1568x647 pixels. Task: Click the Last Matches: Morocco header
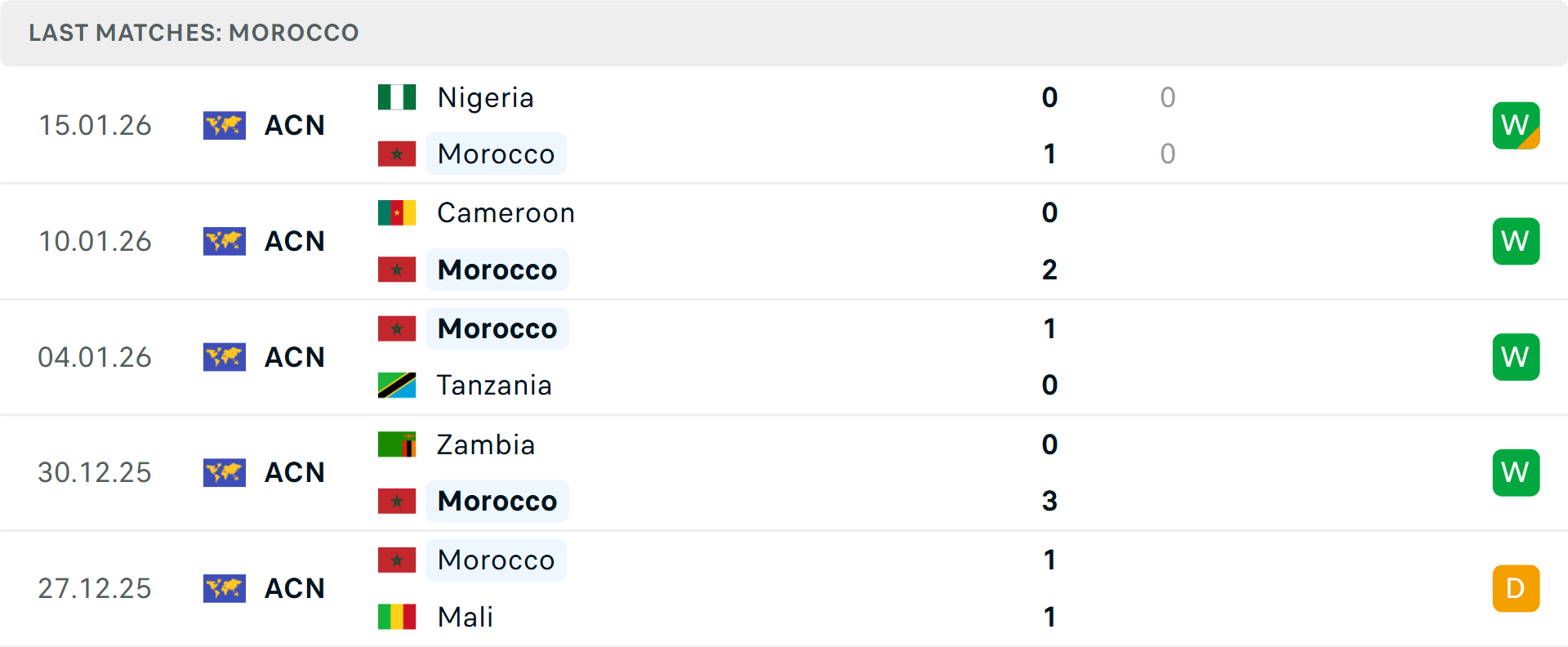[x=194, y=33]
